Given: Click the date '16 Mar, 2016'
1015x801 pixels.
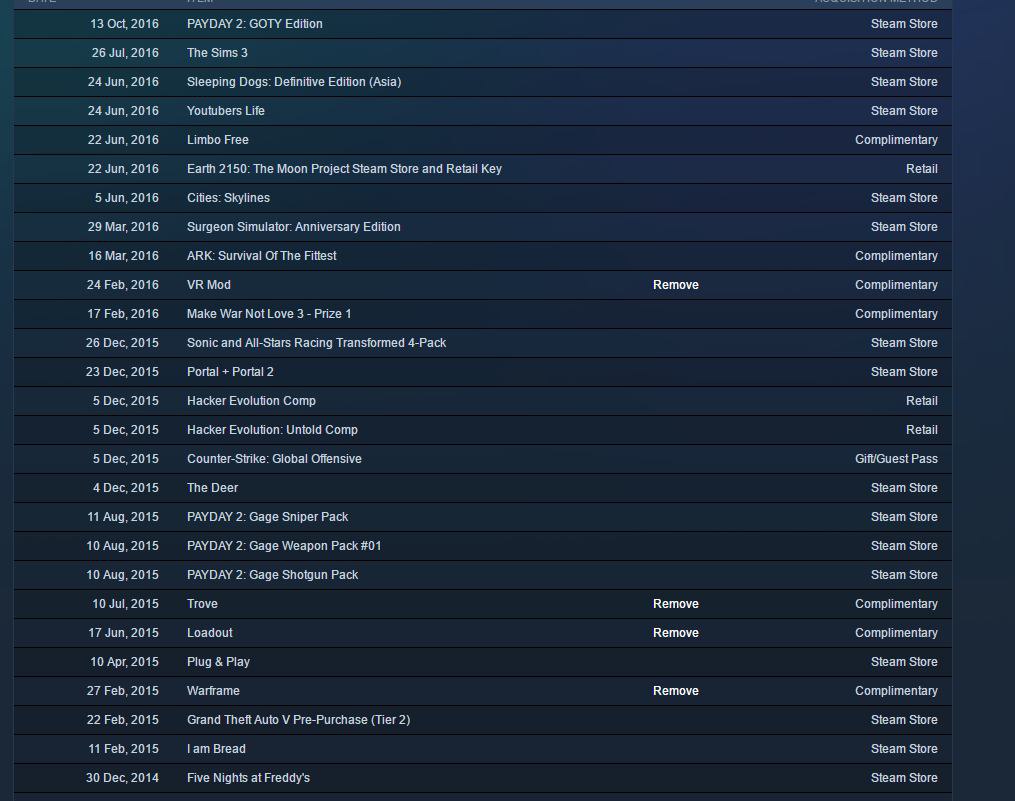Looking at the screenshot, I should pos(123,256).
